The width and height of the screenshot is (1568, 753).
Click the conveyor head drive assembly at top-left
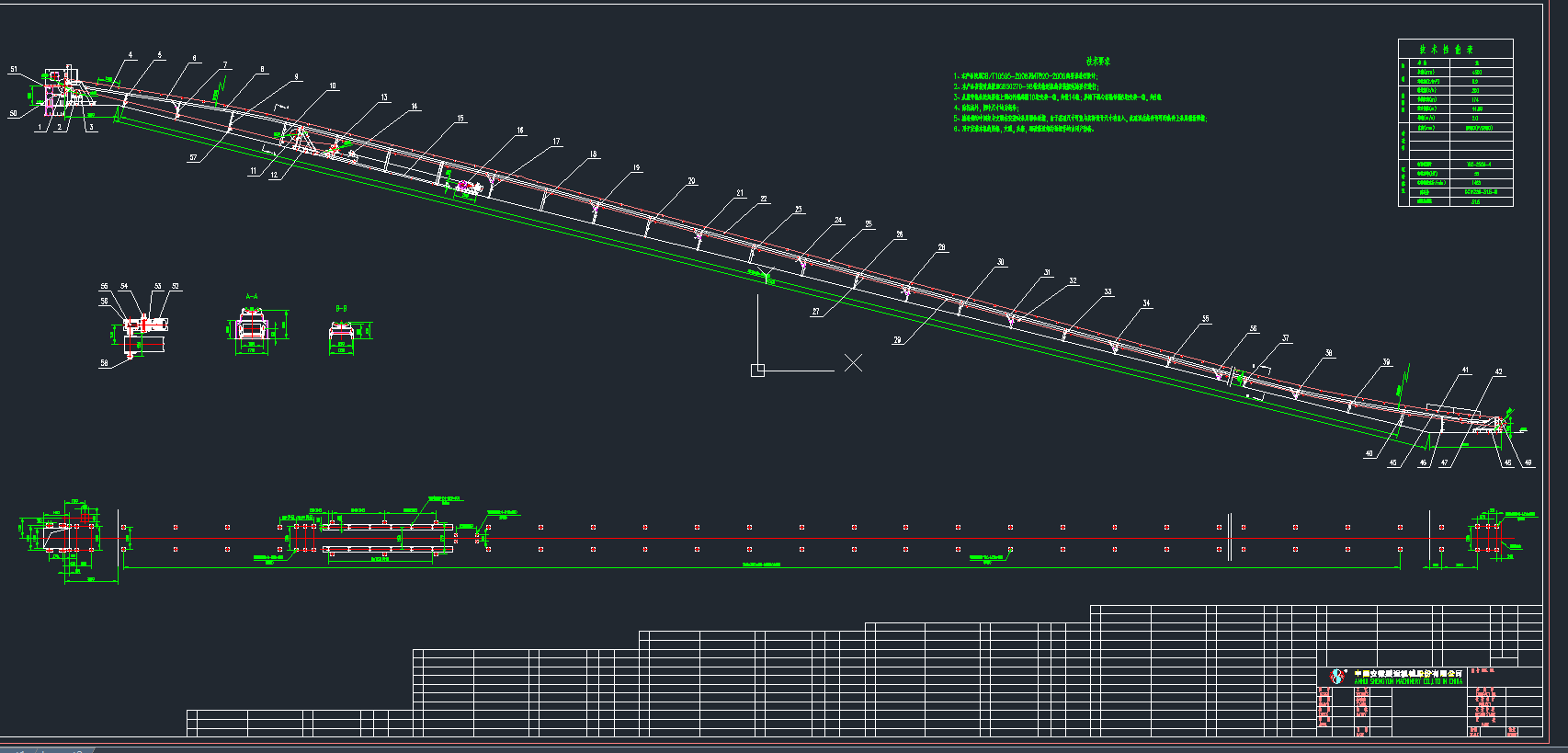(x=62, y=93)
